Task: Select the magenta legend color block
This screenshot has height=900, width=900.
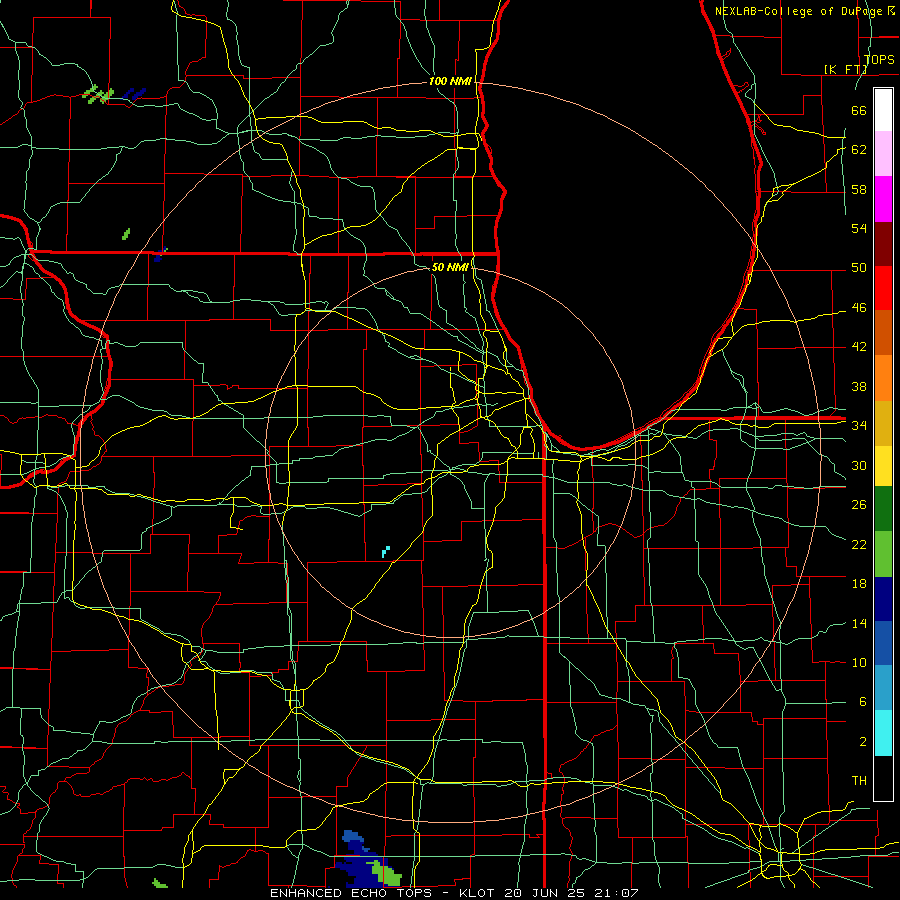Action: tap(883, 199)
